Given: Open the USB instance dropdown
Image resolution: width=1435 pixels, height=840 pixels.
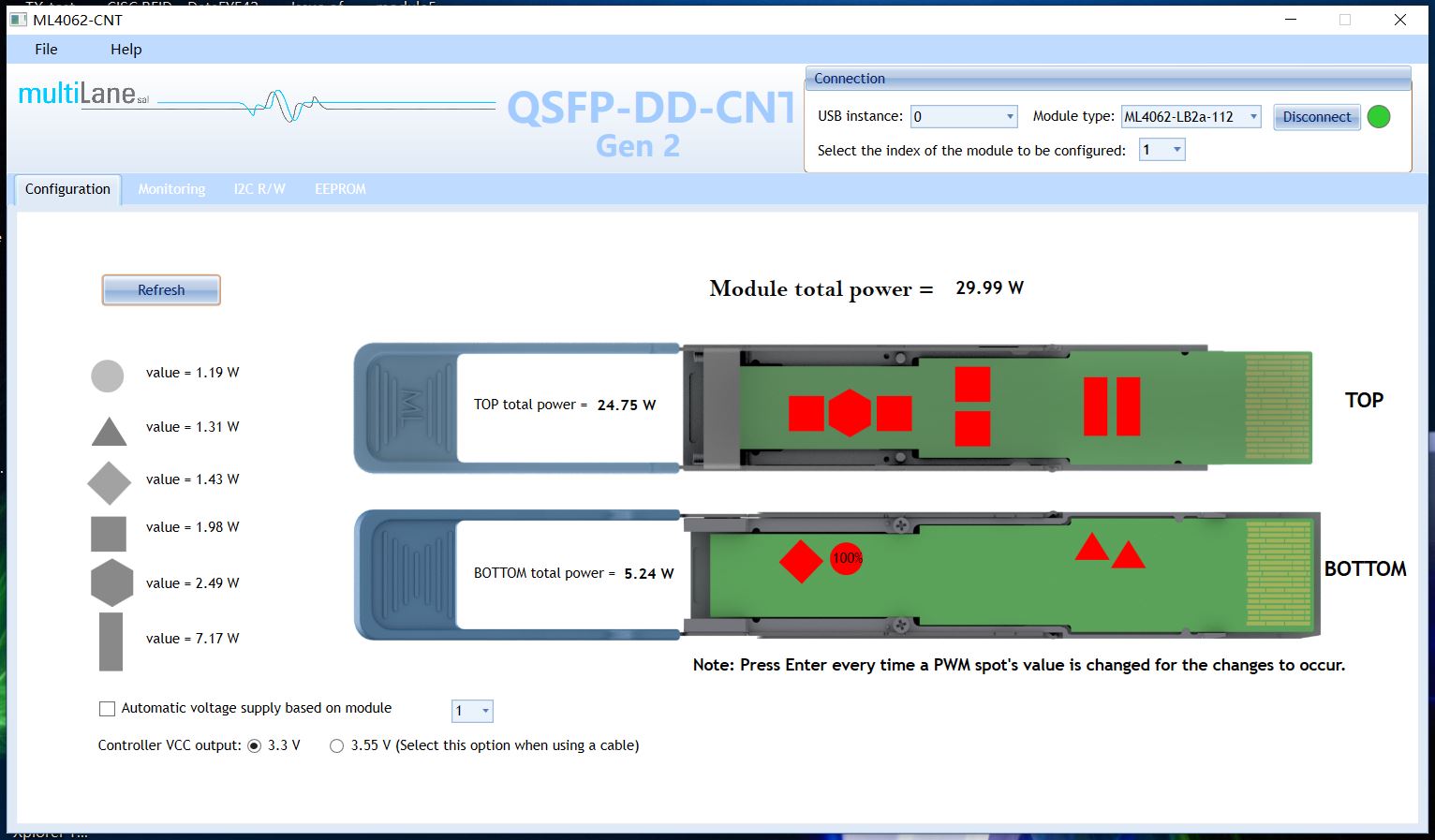Looking at the screenshot, I should pyautogui.click(x=964, y=117).
